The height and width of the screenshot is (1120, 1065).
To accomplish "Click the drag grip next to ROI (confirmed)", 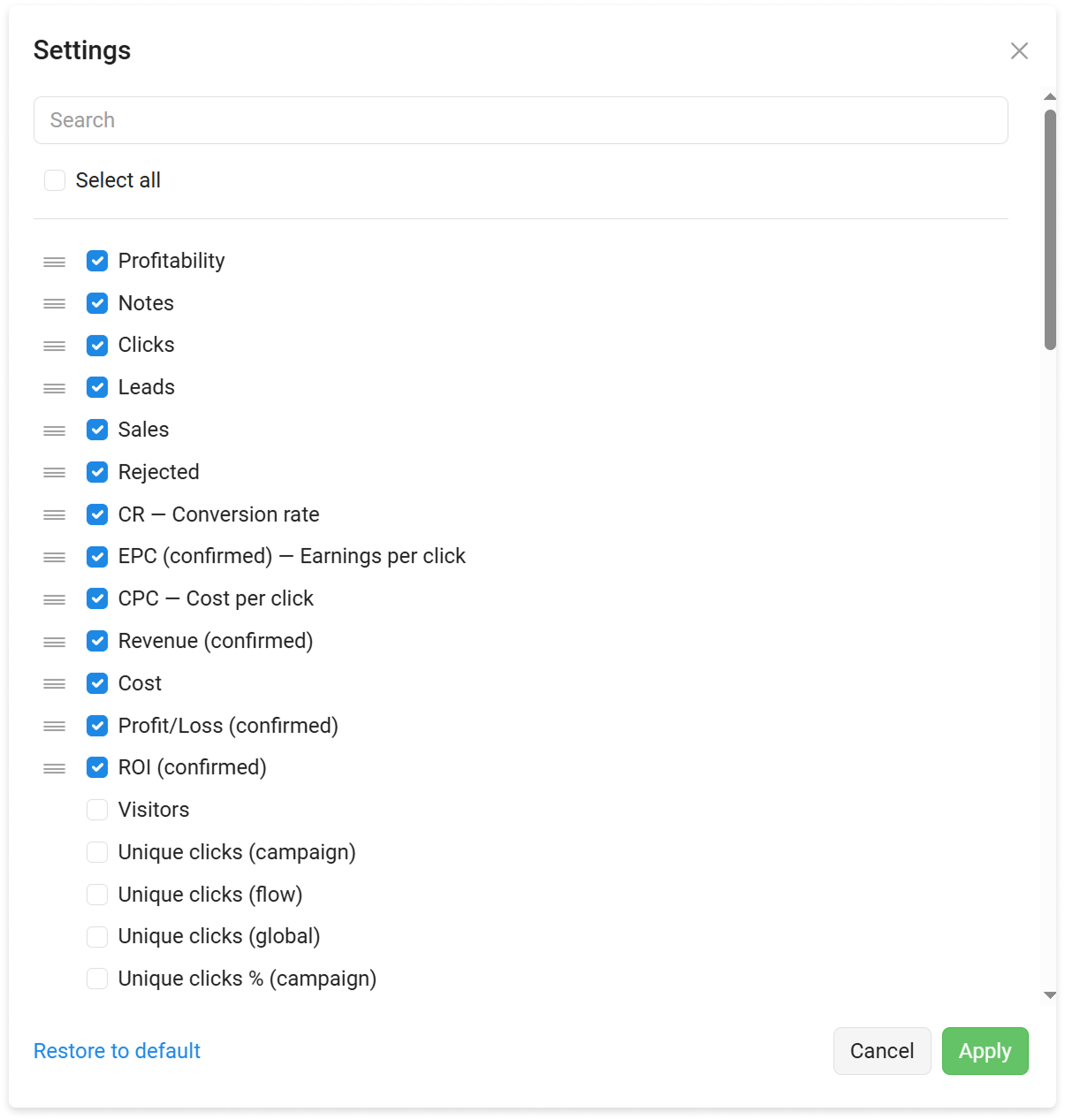I will (55, 768).
